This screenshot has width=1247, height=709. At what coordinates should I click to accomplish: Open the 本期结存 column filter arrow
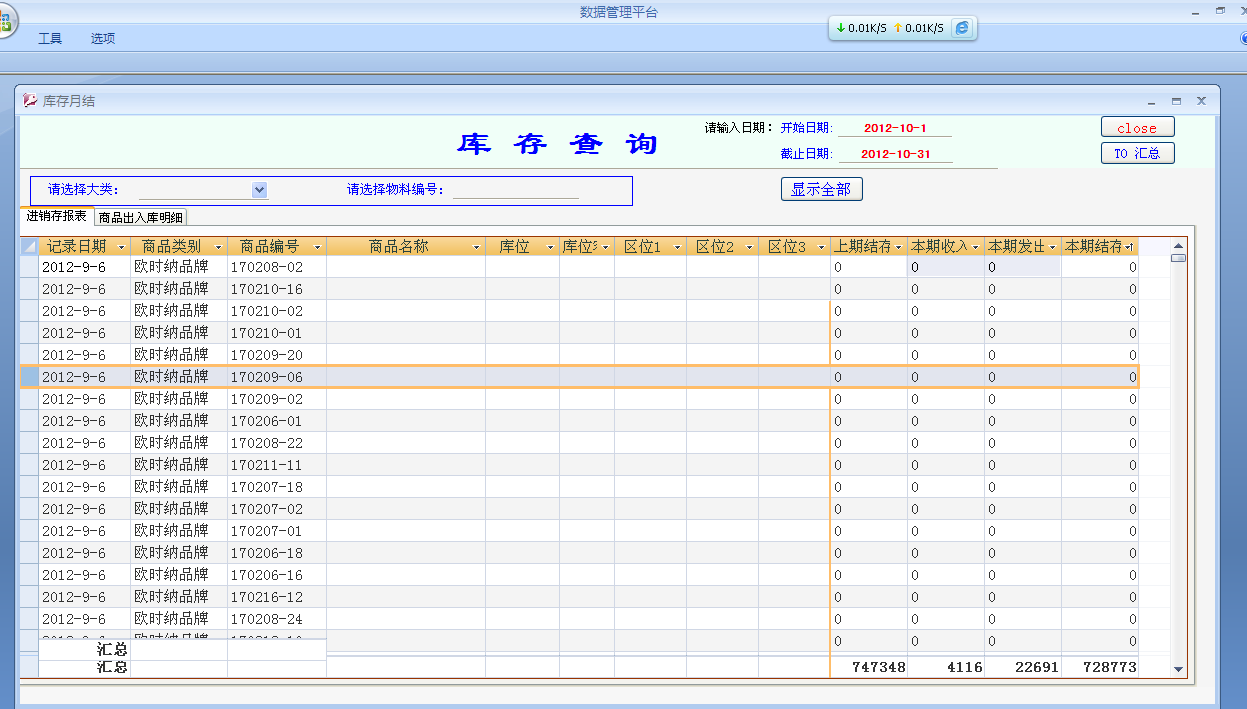1130,247
